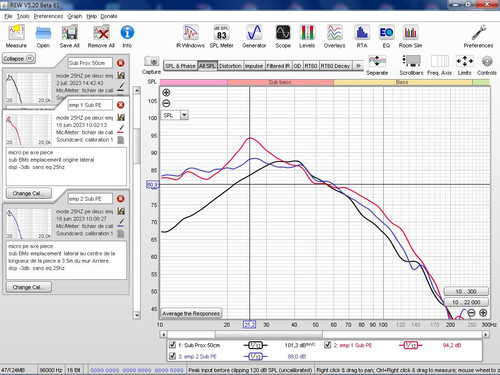
Task: Open the Tools menu
Action: point(23,16)
